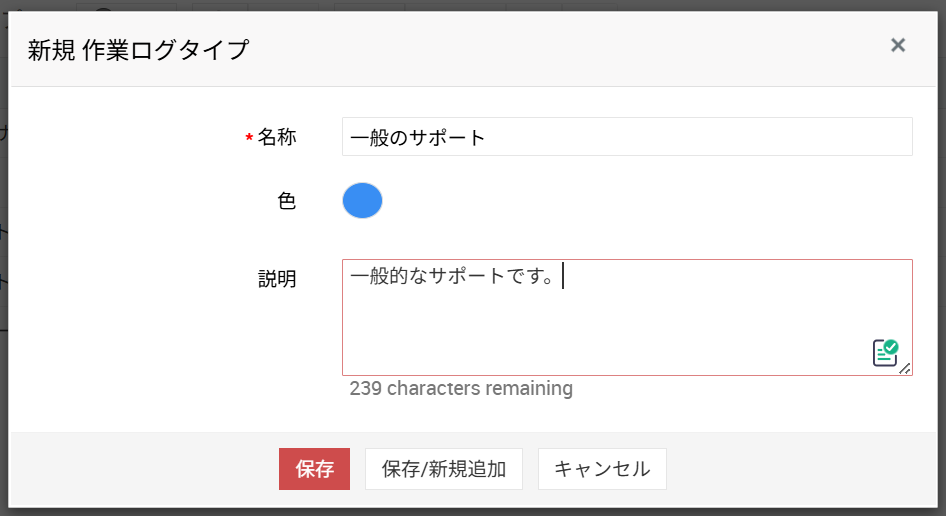946x516 pixels.
Task: Click the red required asterisk marker
Action: click(249, 139)
